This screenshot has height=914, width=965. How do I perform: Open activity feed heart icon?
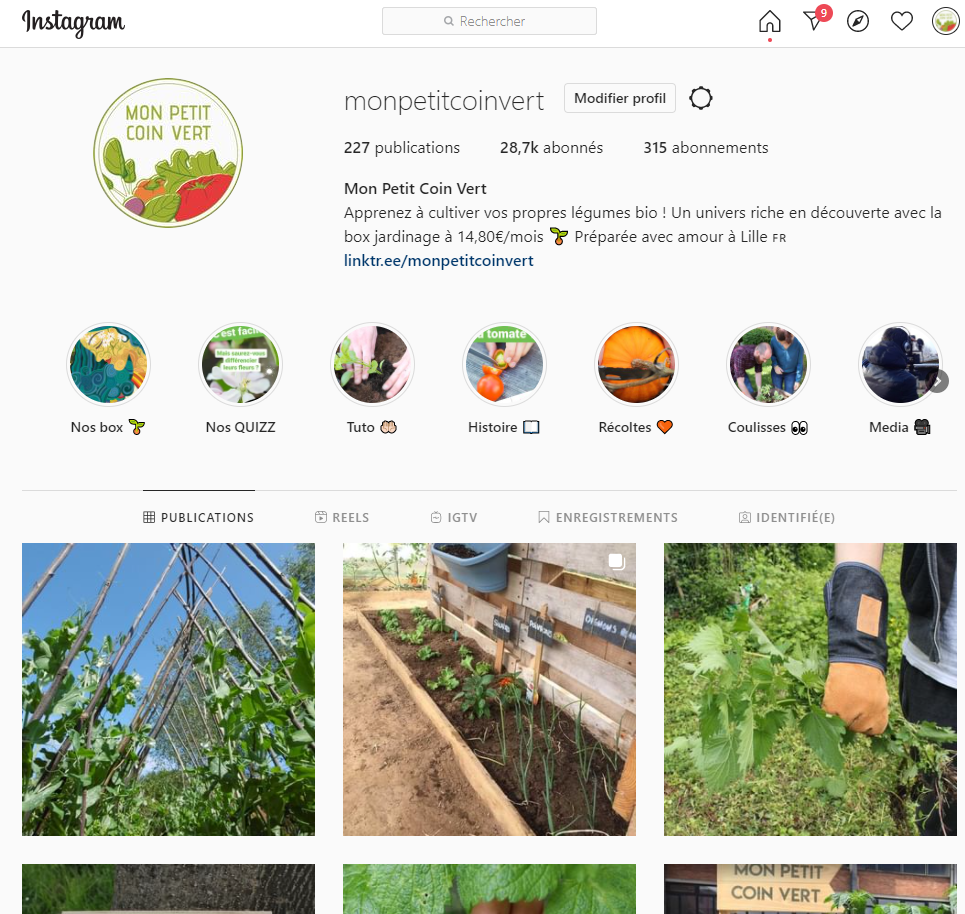902,22
